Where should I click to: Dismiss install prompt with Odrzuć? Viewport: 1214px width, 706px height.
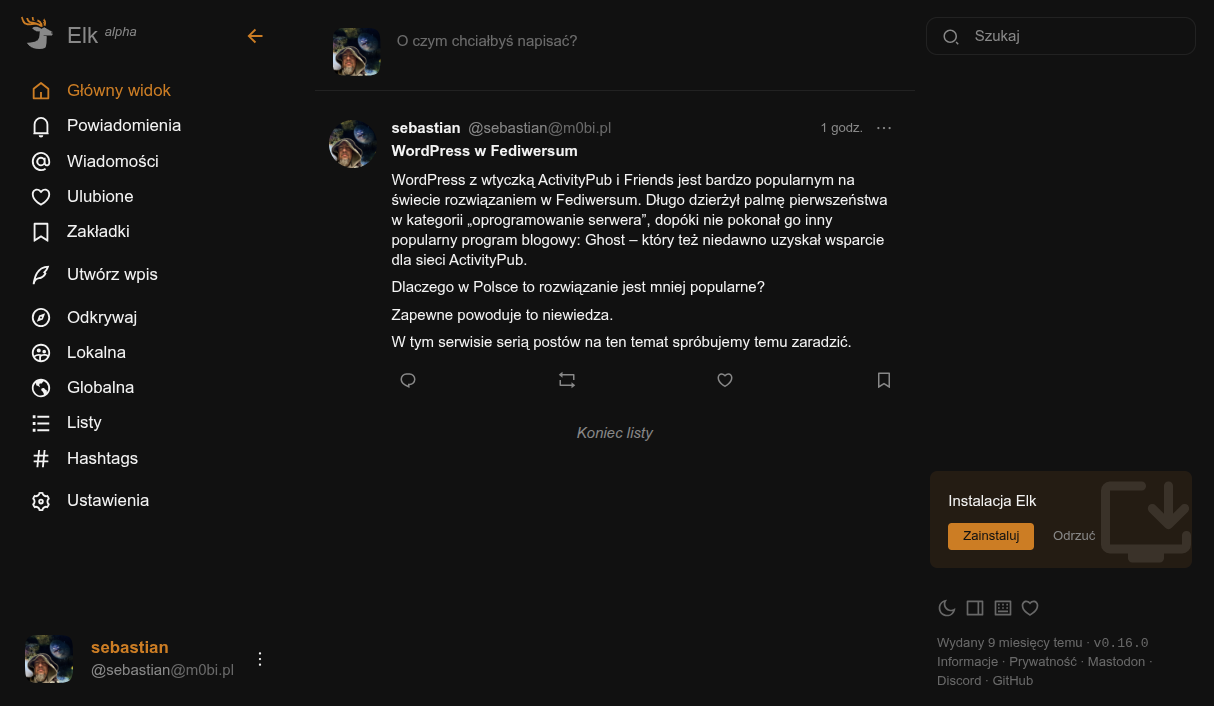pyautogui.click(x=1074, y=536)
